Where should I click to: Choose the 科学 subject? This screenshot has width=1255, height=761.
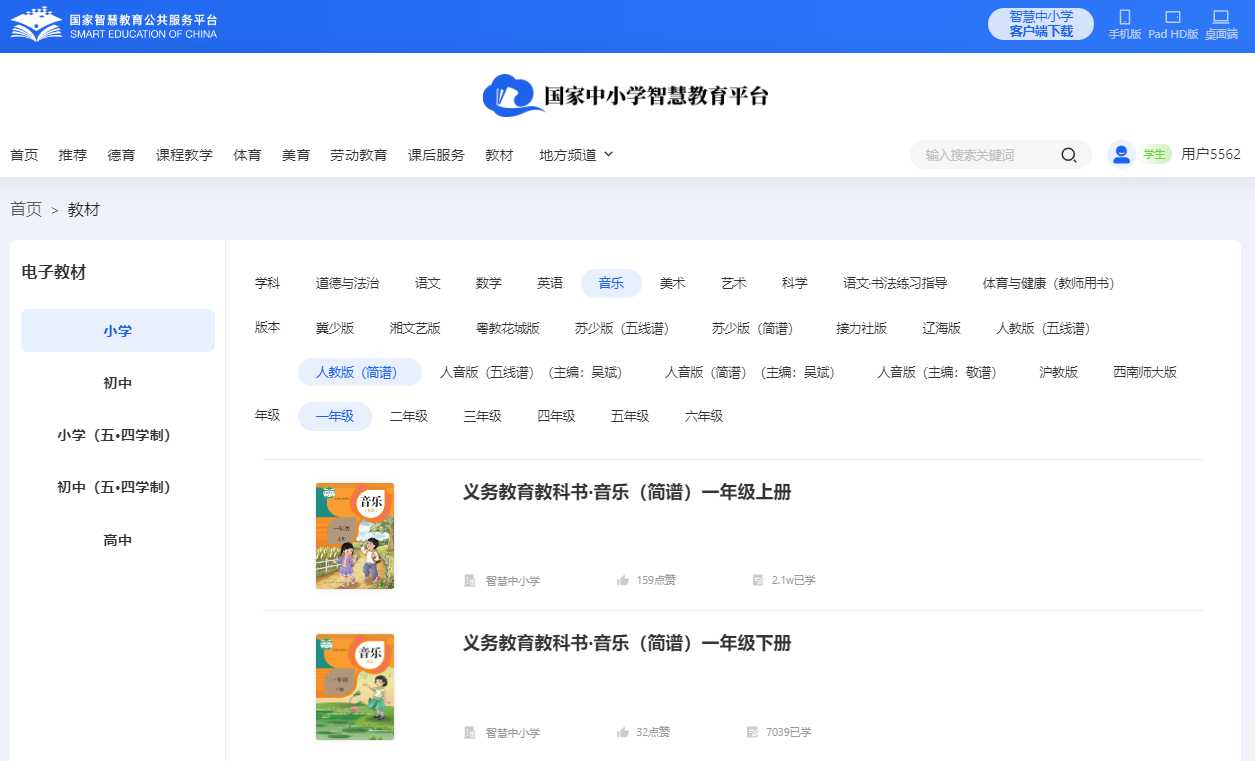(795, 284)
